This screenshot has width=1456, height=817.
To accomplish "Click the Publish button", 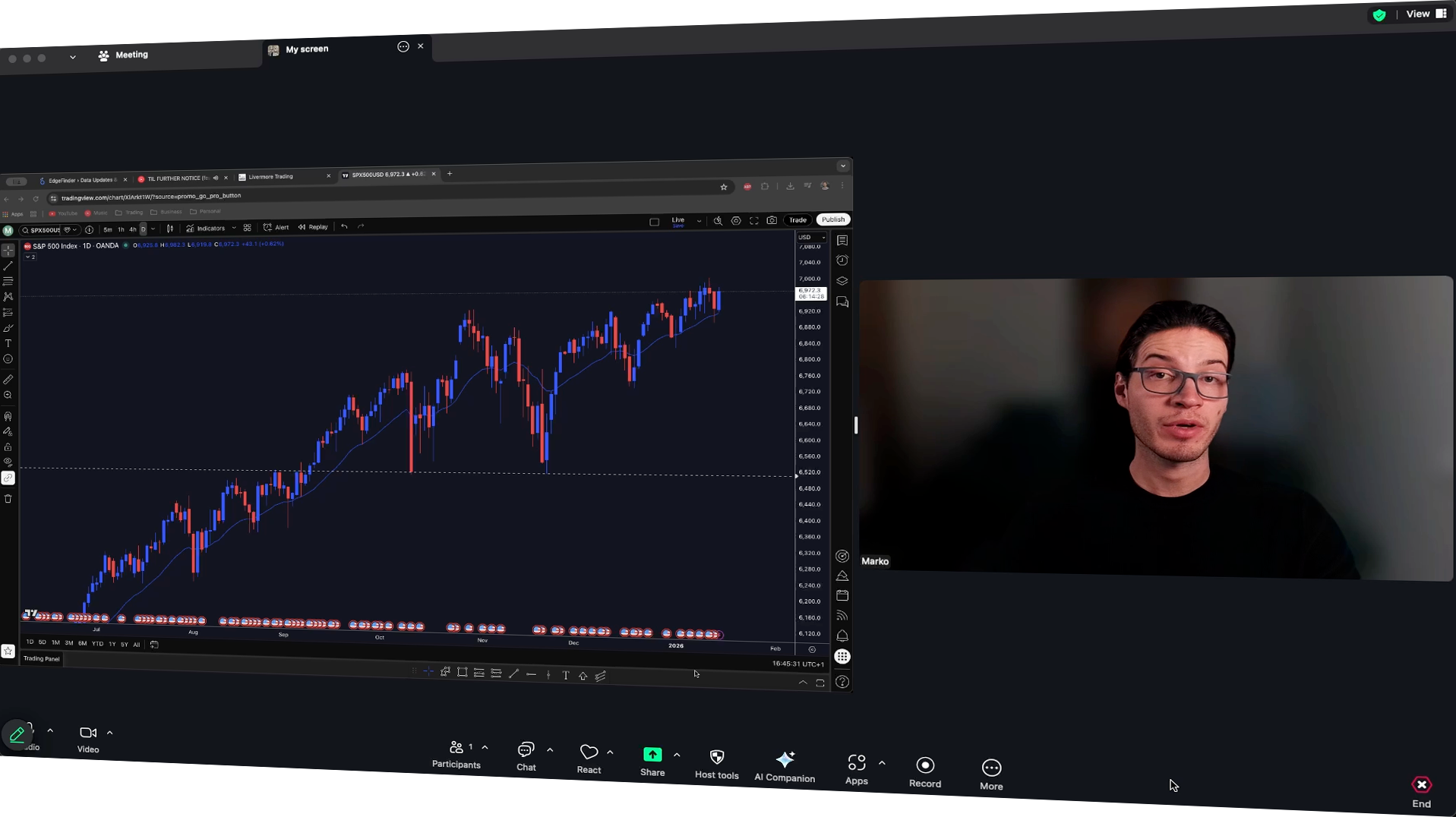I will pyautogui.click(x=833, y=219).
